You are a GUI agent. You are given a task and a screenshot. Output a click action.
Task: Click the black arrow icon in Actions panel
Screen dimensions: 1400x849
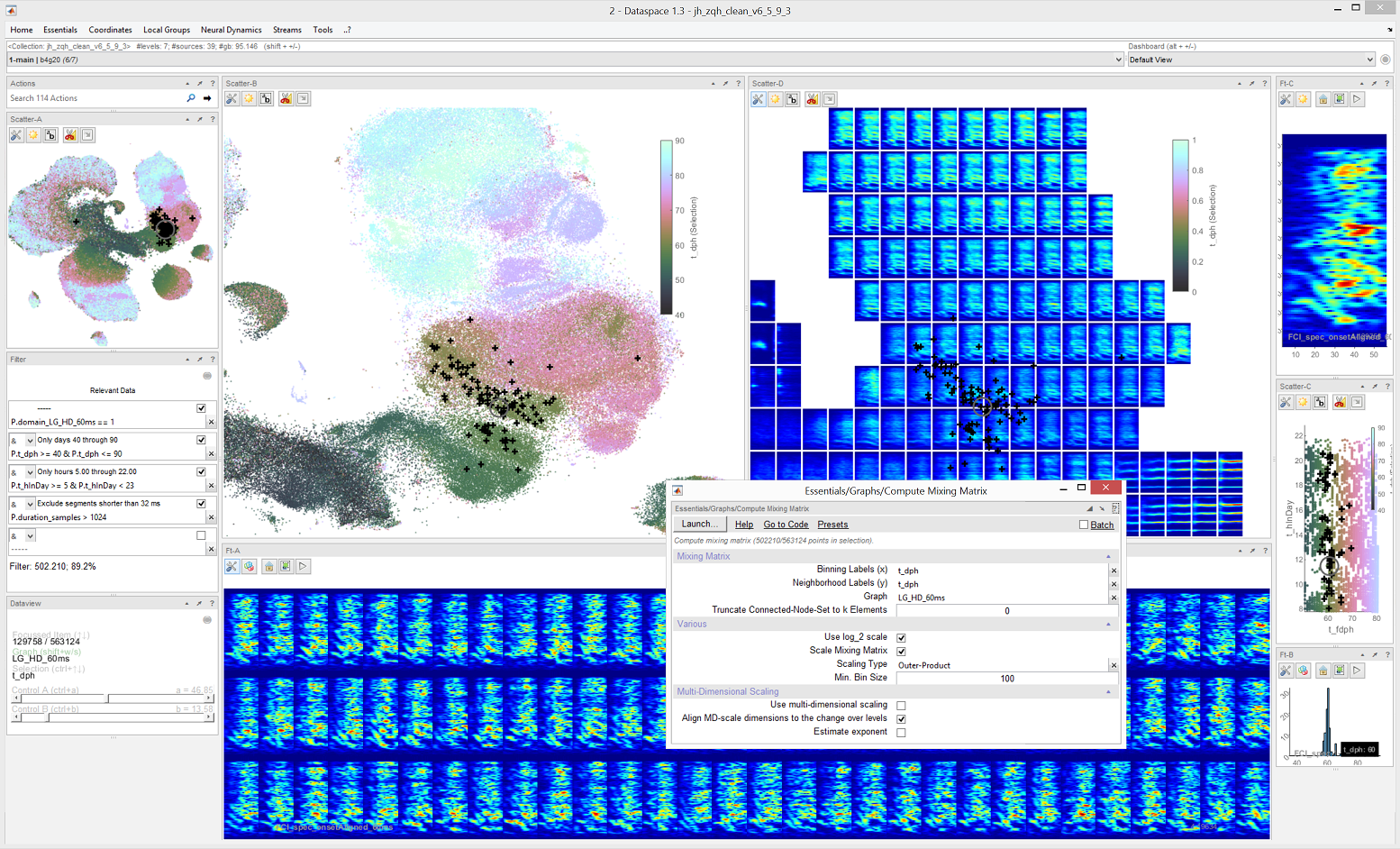coord(207,98)
